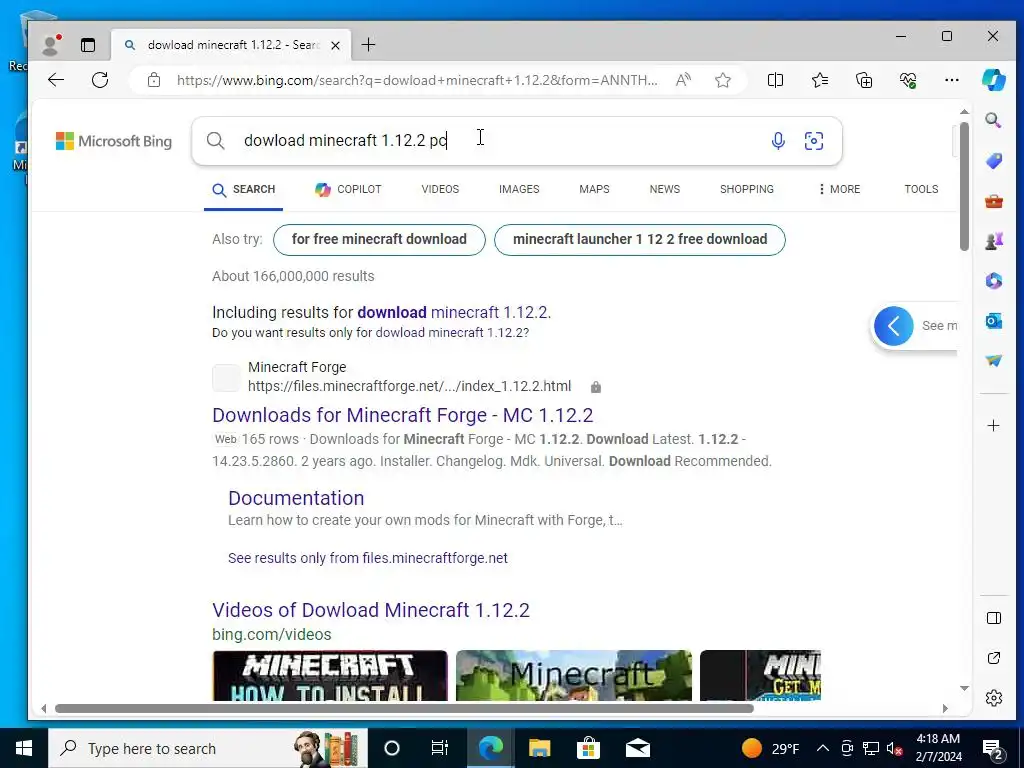Image resolution: width=1024 pixels, height=768 pixels.
Task: Try 'minecraft launcher 1 12 2 free download' suggestion
Action: 640,240
